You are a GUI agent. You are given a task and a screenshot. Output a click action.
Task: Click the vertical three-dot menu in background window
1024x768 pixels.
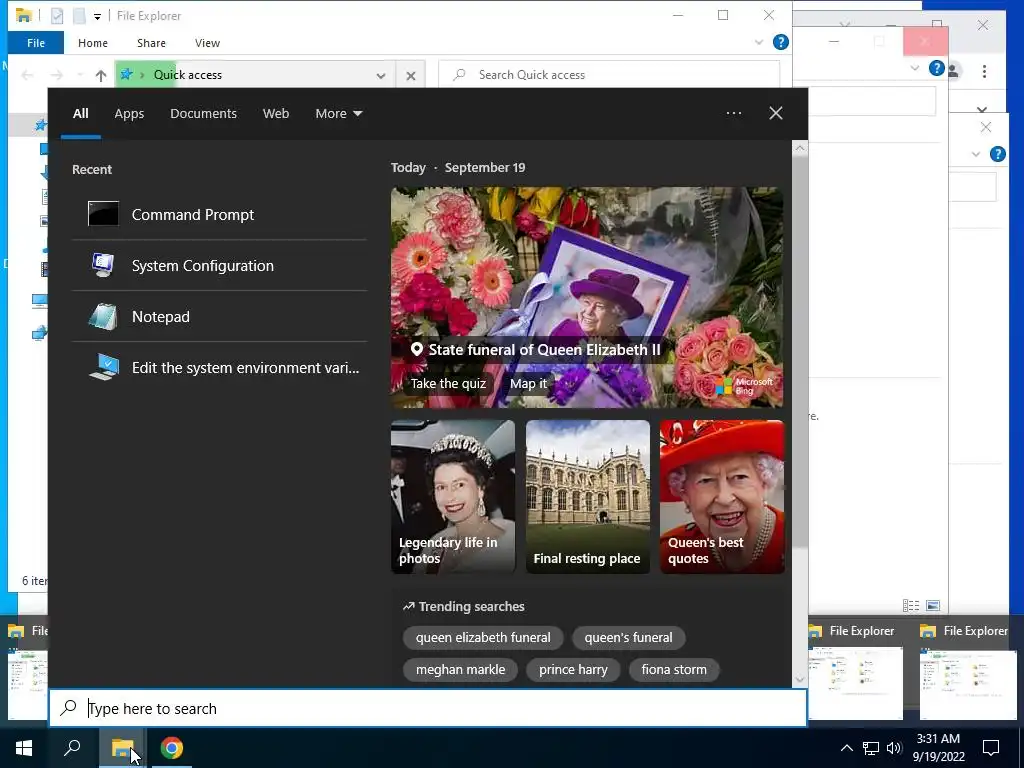click(984, 71)
